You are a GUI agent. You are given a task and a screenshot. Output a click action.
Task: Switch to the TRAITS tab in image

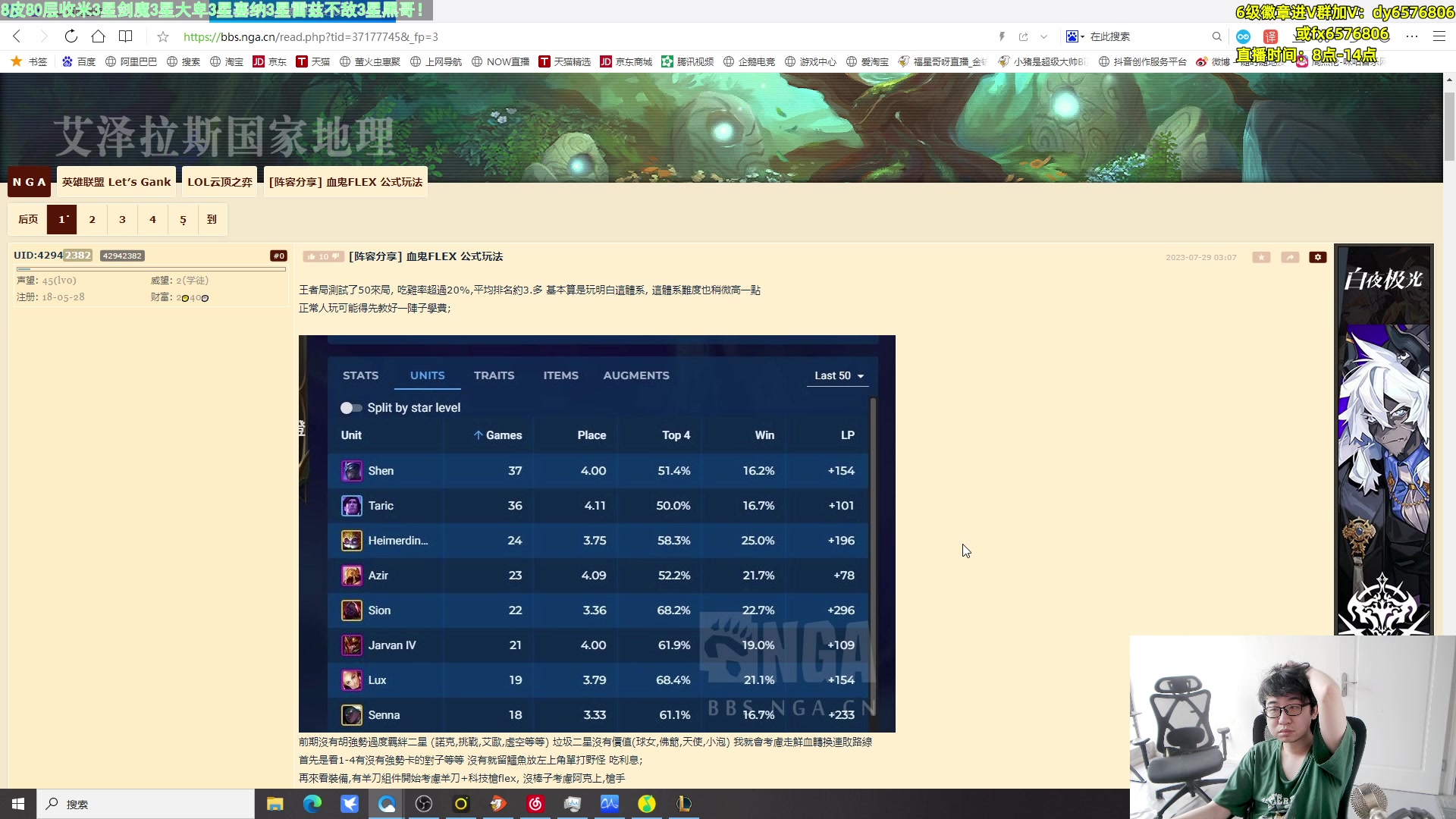494,375
